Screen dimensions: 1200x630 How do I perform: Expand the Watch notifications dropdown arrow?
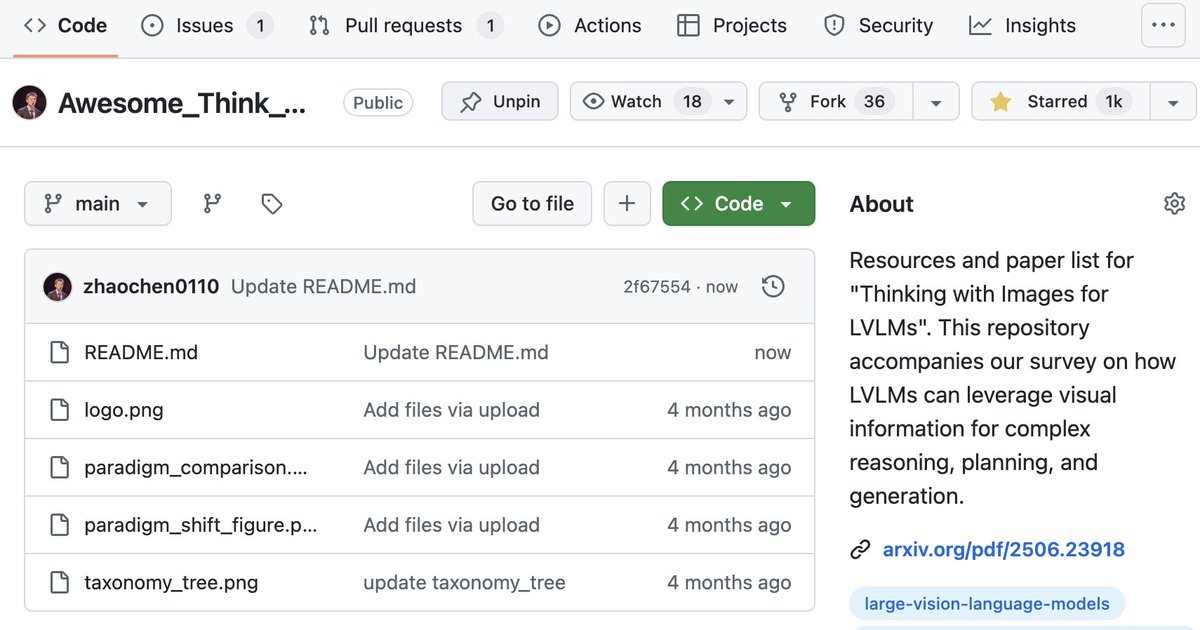pyautogui.click(x=729, y=102)
